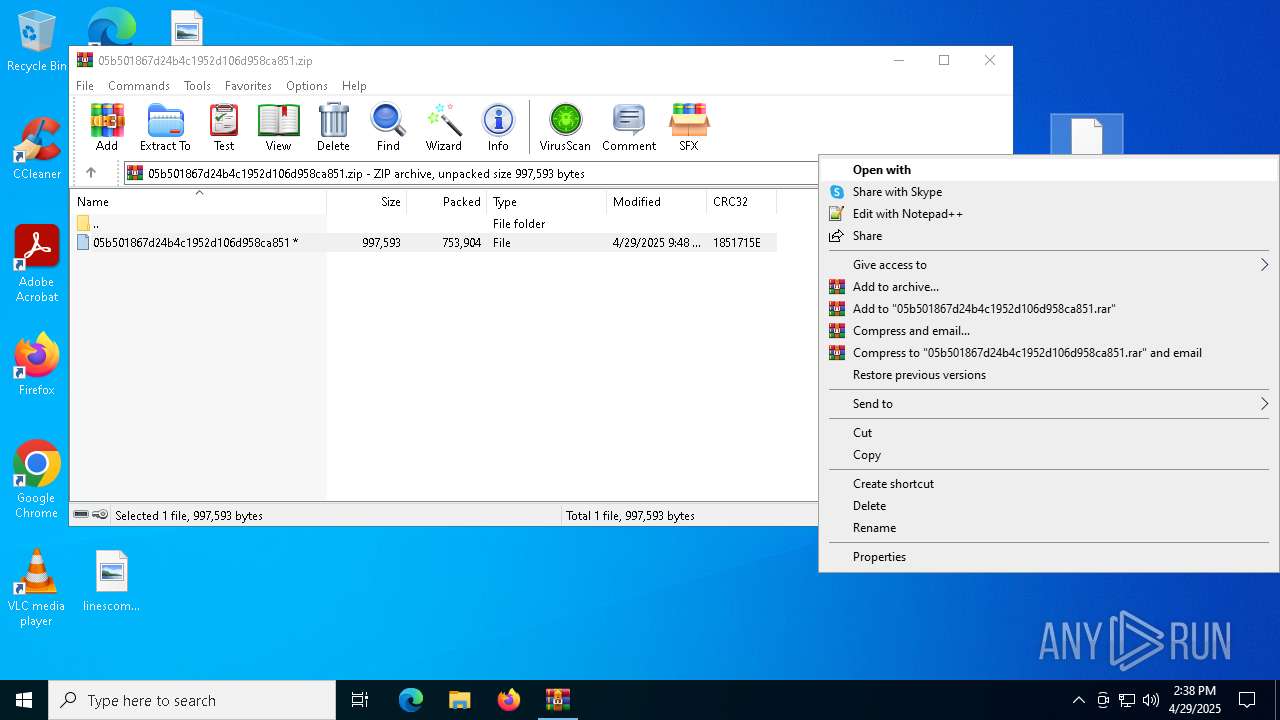Click the Add toolbar icon in WinRAR
The width and height of the screenshot is (1280, 720).
point(107,127)
